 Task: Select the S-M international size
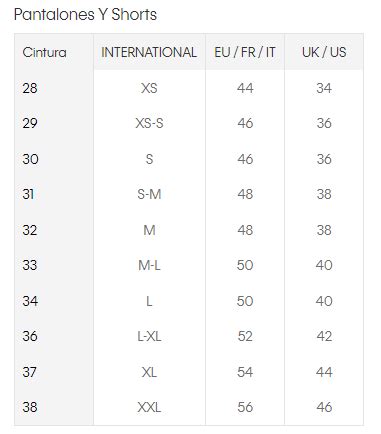click(149, 194)
